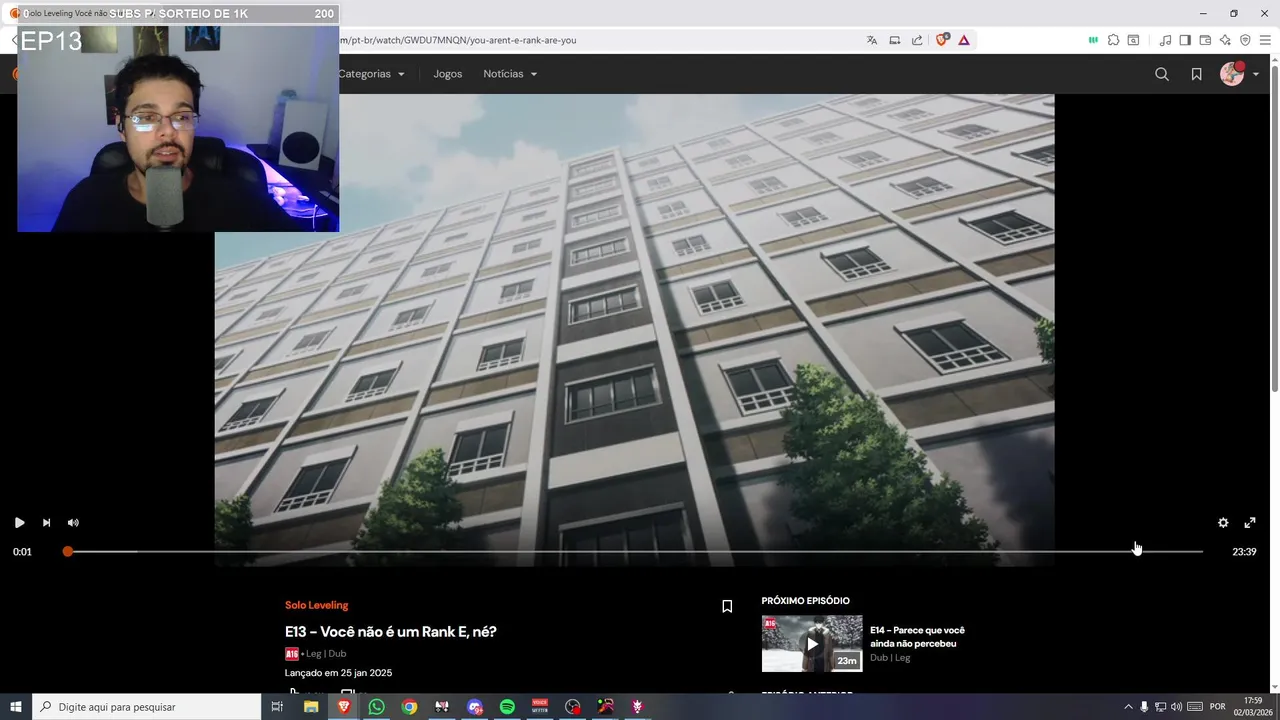The image size is (1280, 720).
Task: Open the Brave Shields lion icon
Action: pyautogui.click(x=942, y=40)
